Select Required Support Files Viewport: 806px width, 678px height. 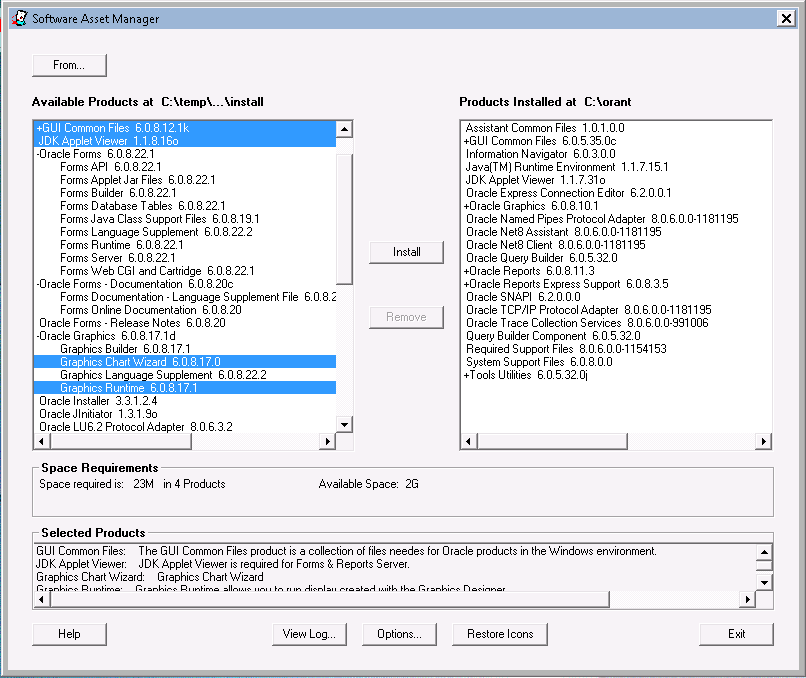coord(566,349)
